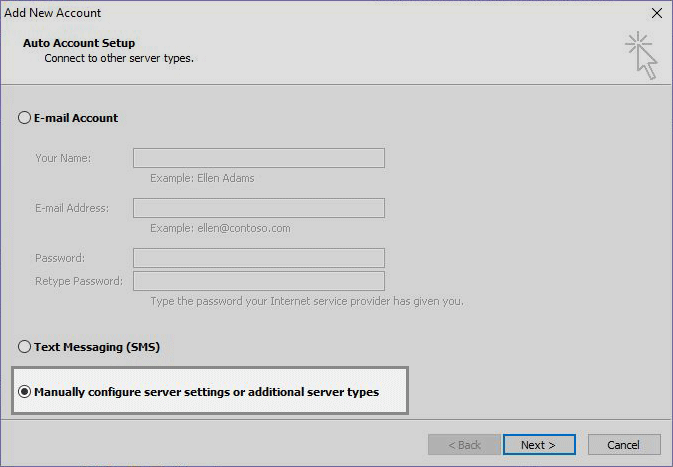Screen dimensions: 673x467
Task: Click the Auto Account Setup heading
Action: pyautogui.click(x=79, y=44)
